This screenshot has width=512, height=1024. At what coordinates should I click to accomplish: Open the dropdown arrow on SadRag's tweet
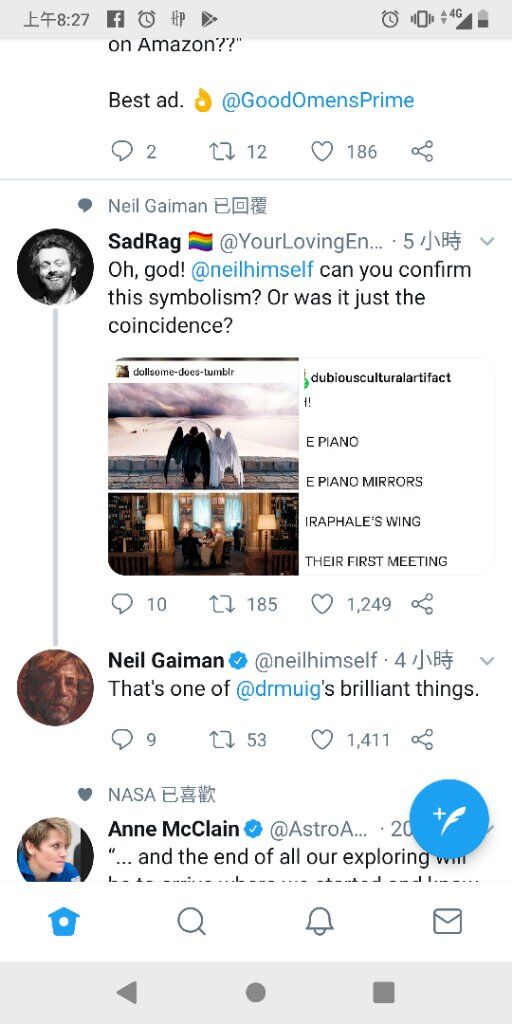[487, 242]
